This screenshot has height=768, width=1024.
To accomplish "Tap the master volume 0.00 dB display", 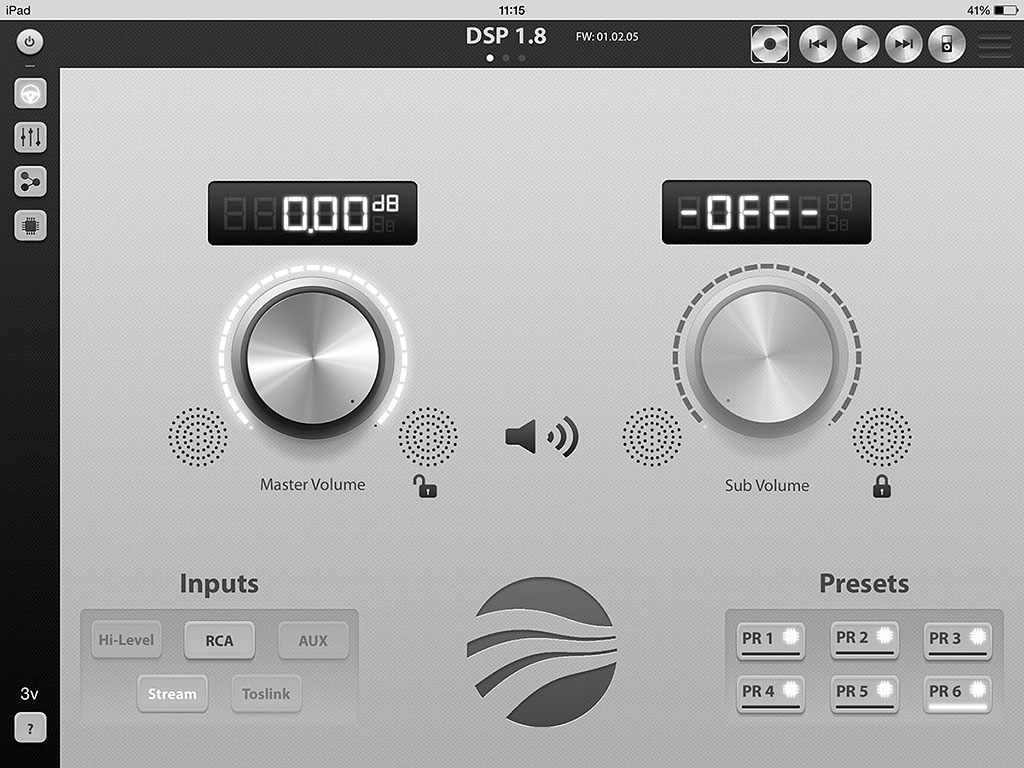I will (x=313, y=214).
